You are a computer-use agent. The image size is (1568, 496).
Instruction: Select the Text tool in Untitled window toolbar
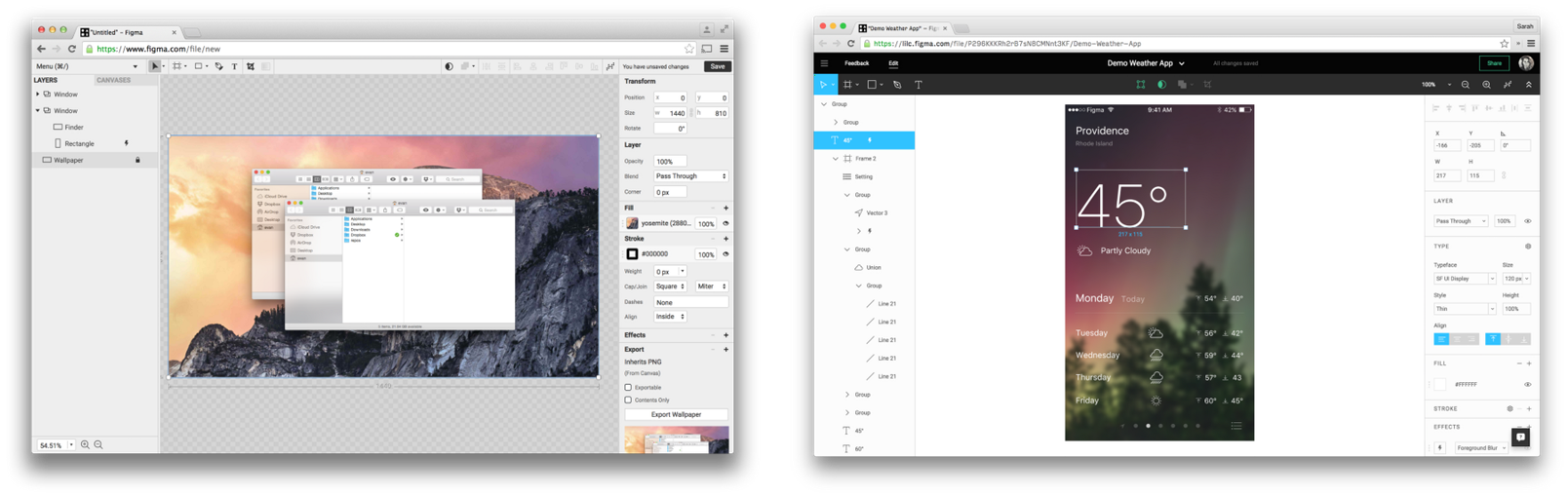tap(235, 66)
